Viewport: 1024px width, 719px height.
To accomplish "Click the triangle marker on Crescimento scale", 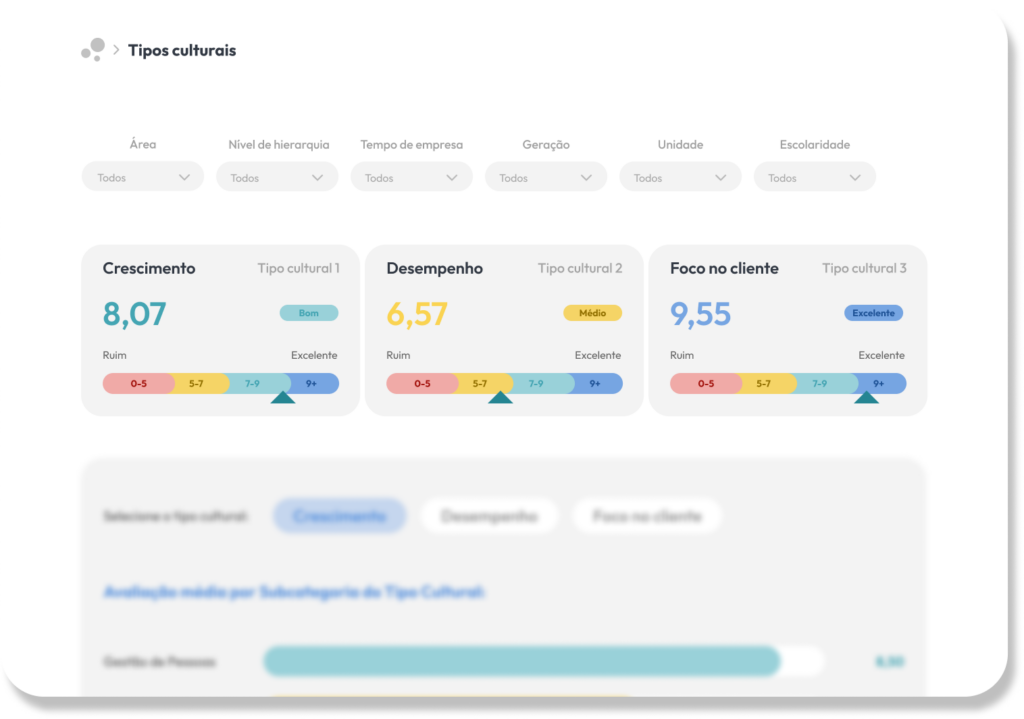I will tap(283, 398).
